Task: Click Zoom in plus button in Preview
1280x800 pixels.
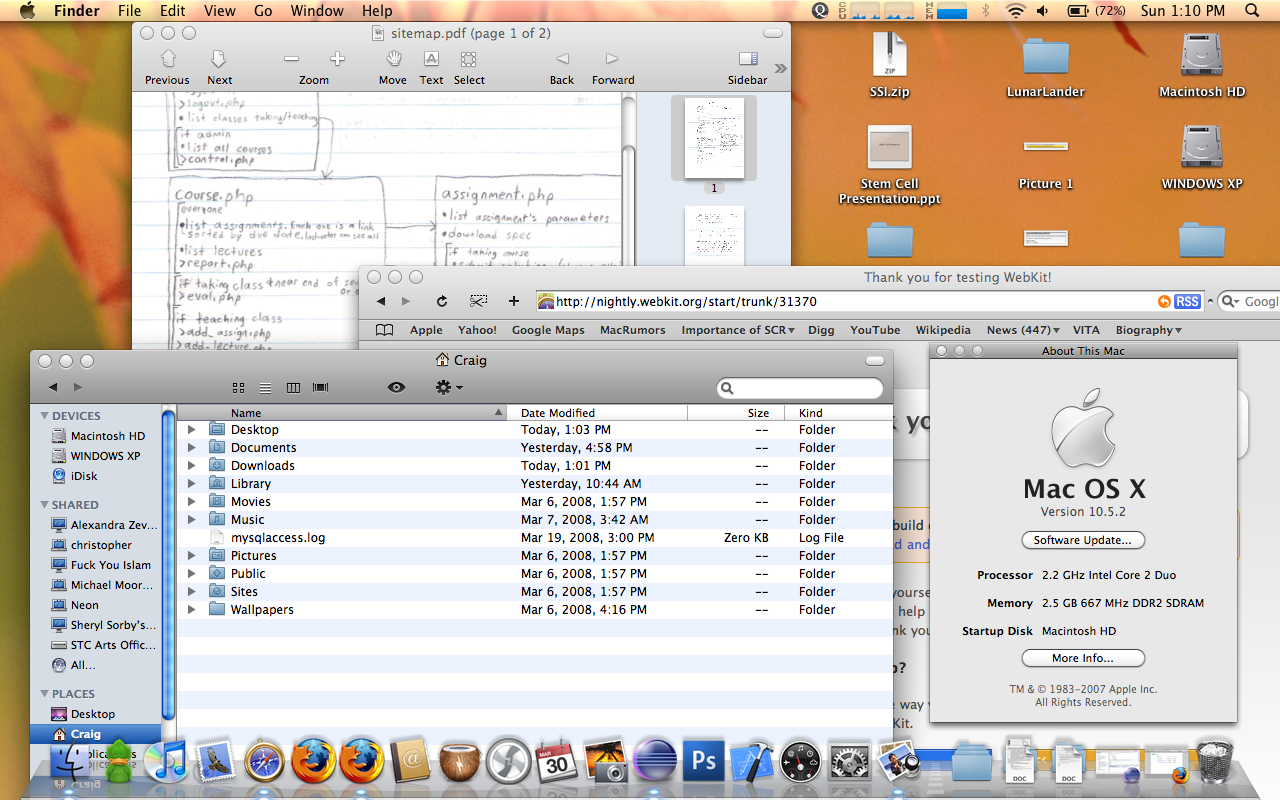Action: pyautogui.click(x=337, y=60)
